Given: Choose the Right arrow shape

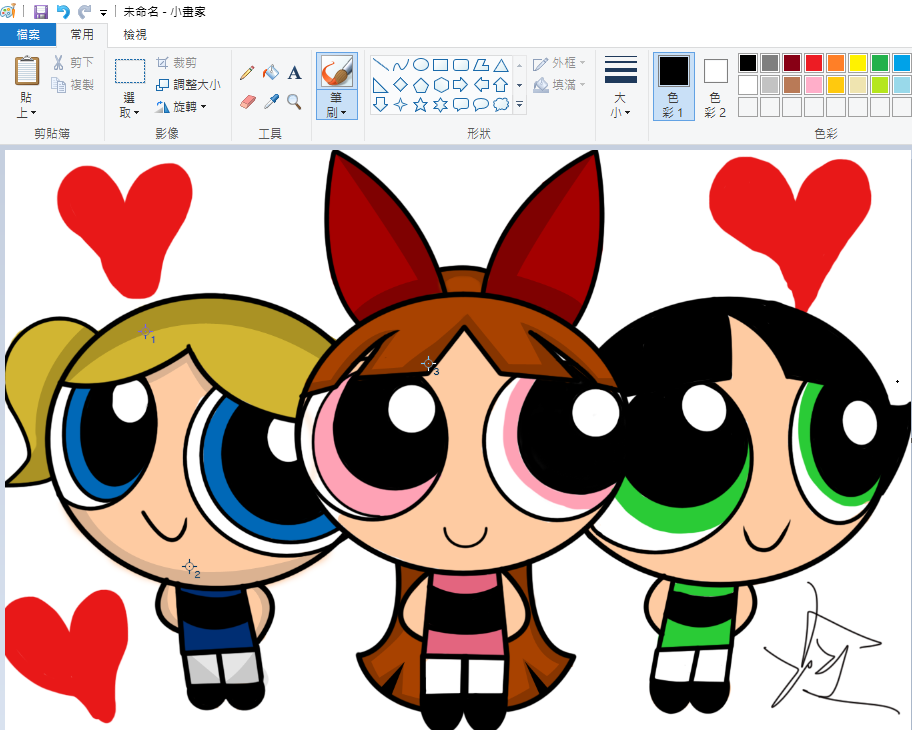Looking at the screenshot, I should [461, 85].
